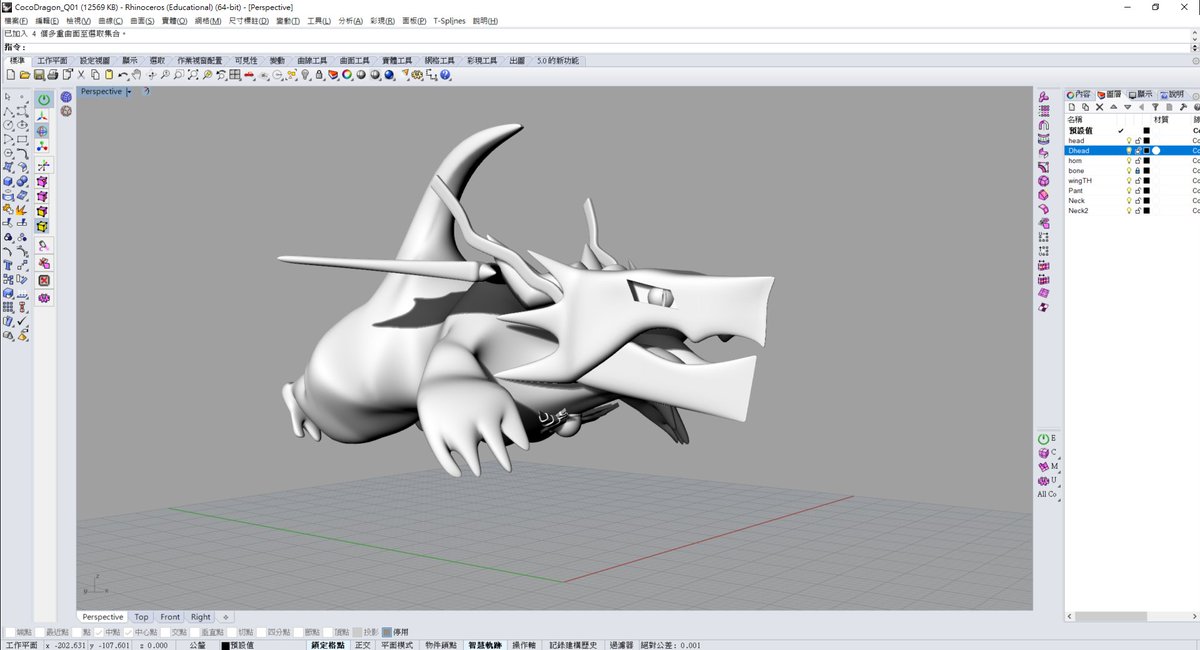
Task: Open the 內容 properties panel tab
Action: (x=1079, y=94)
